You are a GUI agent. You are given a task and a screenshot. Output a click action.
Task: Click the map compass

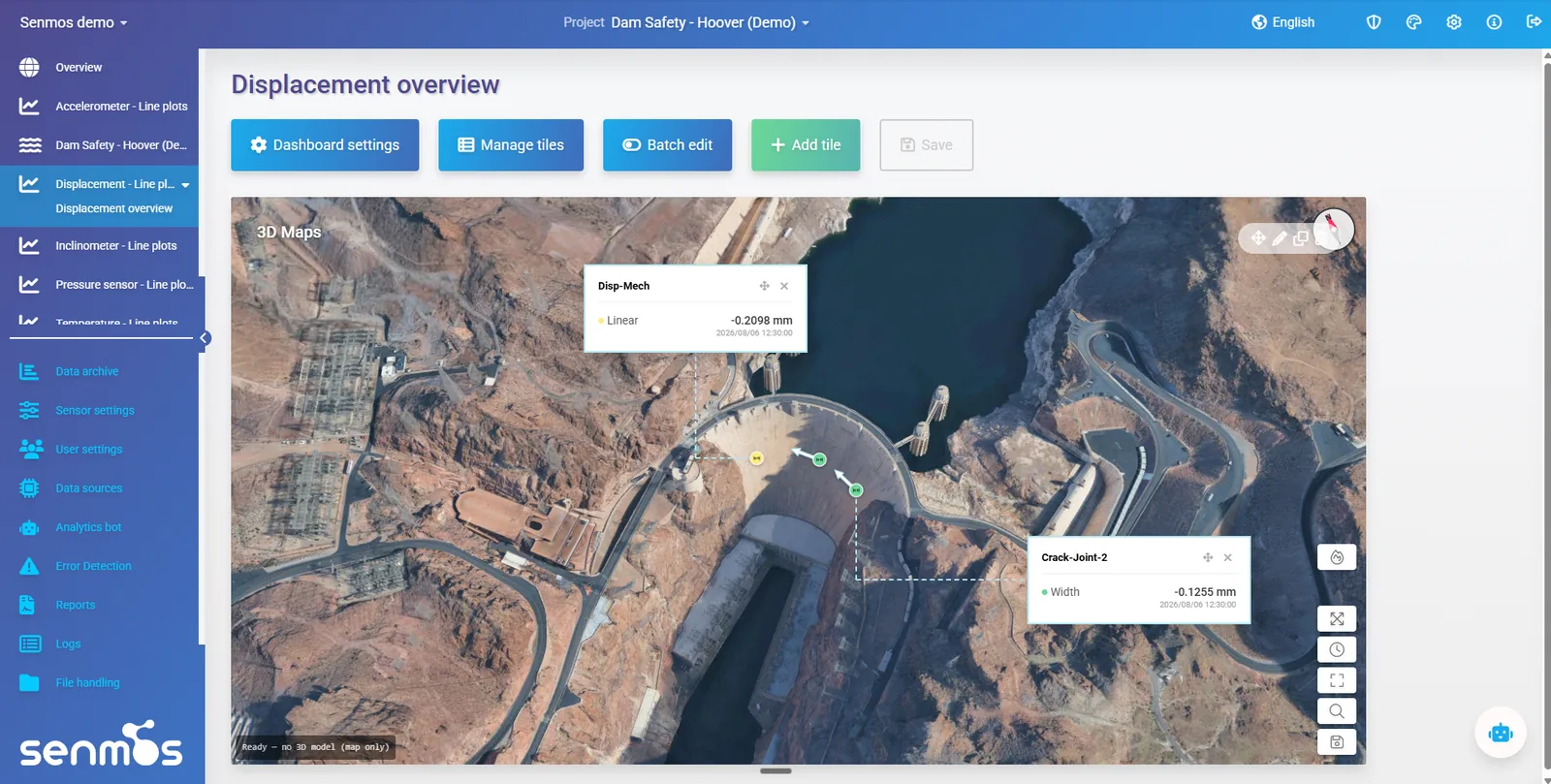tap(1333, 230)
